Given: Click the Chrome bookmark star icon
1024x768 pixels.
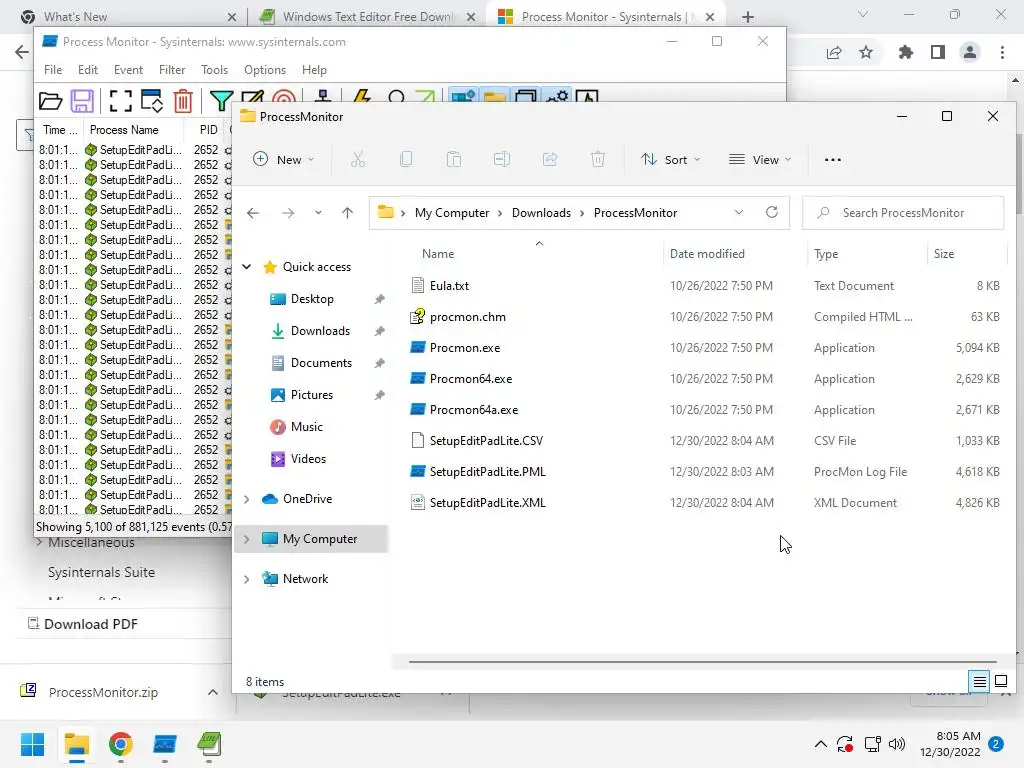Looking at the screenshot, I should point(866,52).
